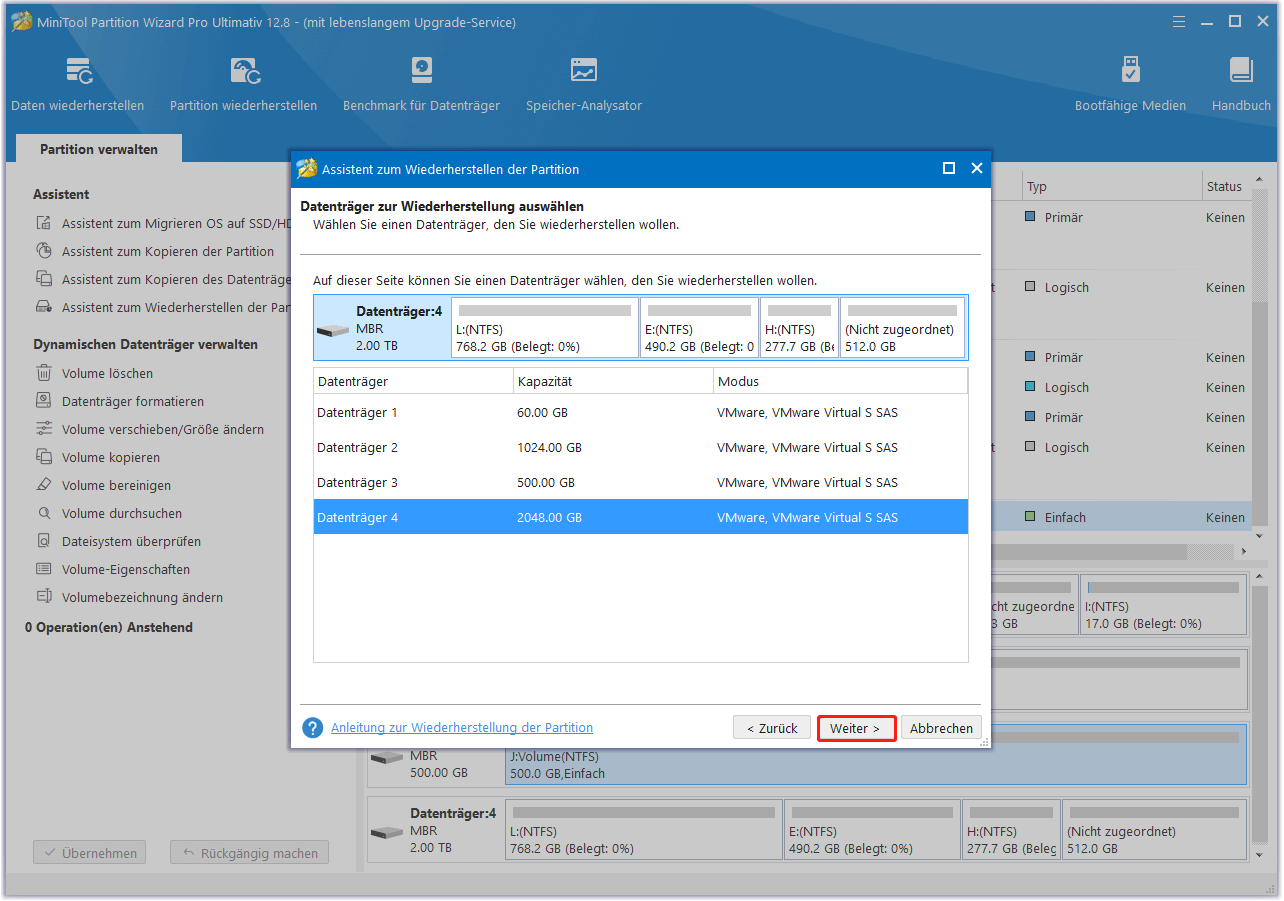The width and height of the screenshot is (1284, 901).
Task: Launch Benchmark für Datenträger
Action: 421,85
